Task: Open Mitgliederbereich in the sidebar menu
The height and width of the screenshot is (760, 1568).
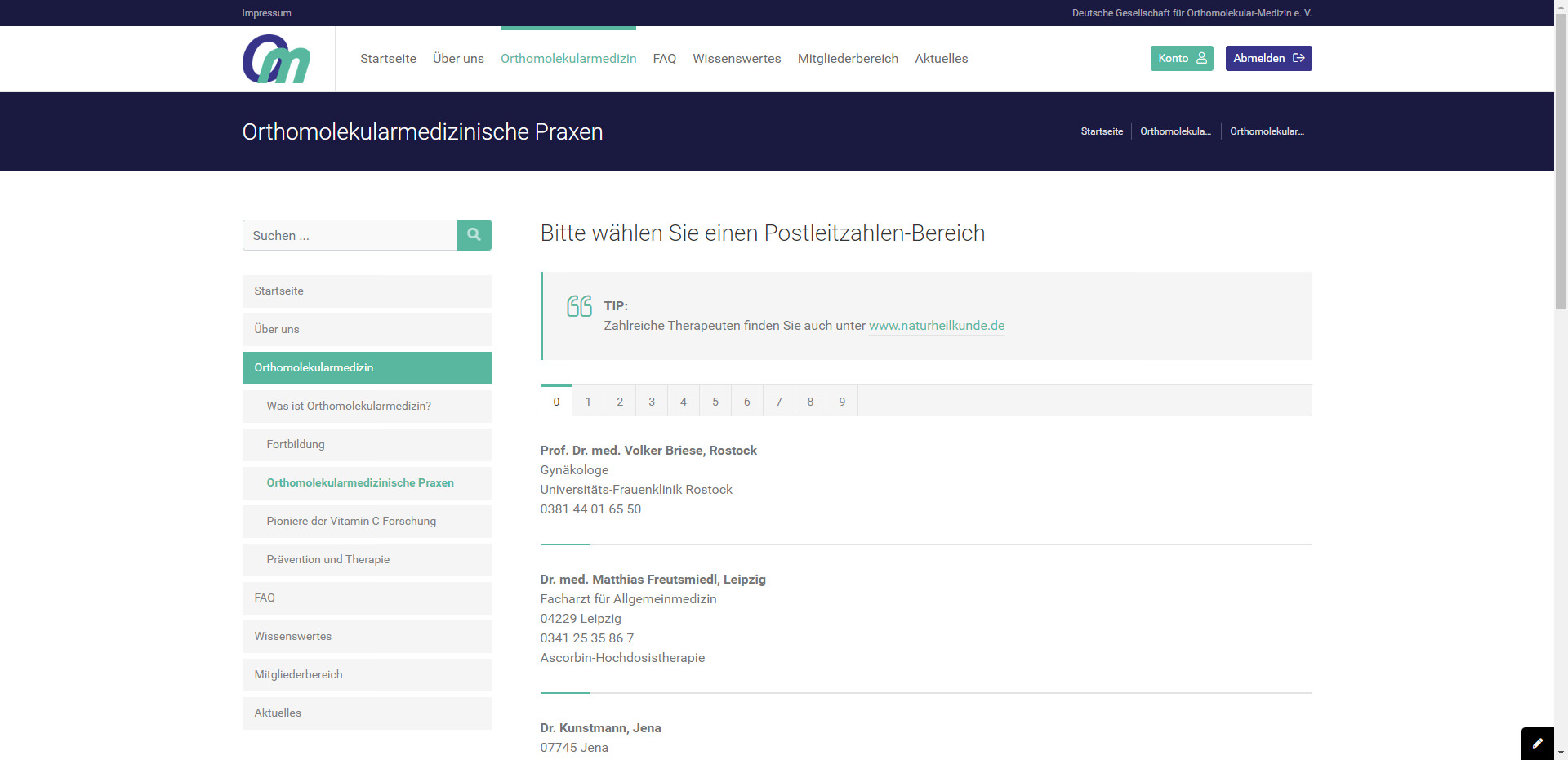Action: (x=367, y=674)
